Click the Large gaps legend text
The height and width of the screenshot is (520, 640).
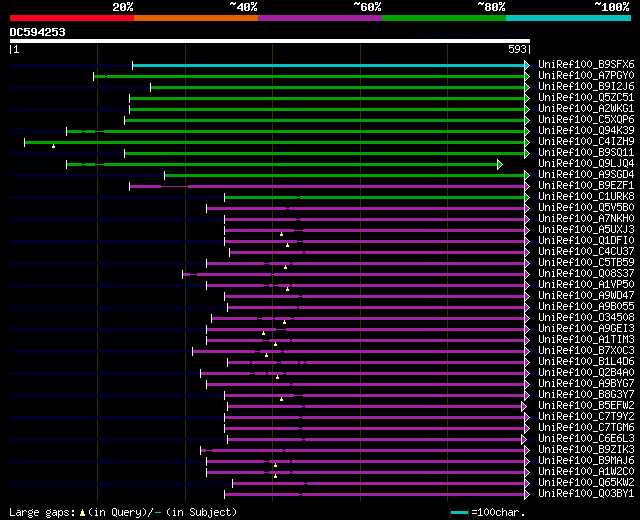point(42,513)
